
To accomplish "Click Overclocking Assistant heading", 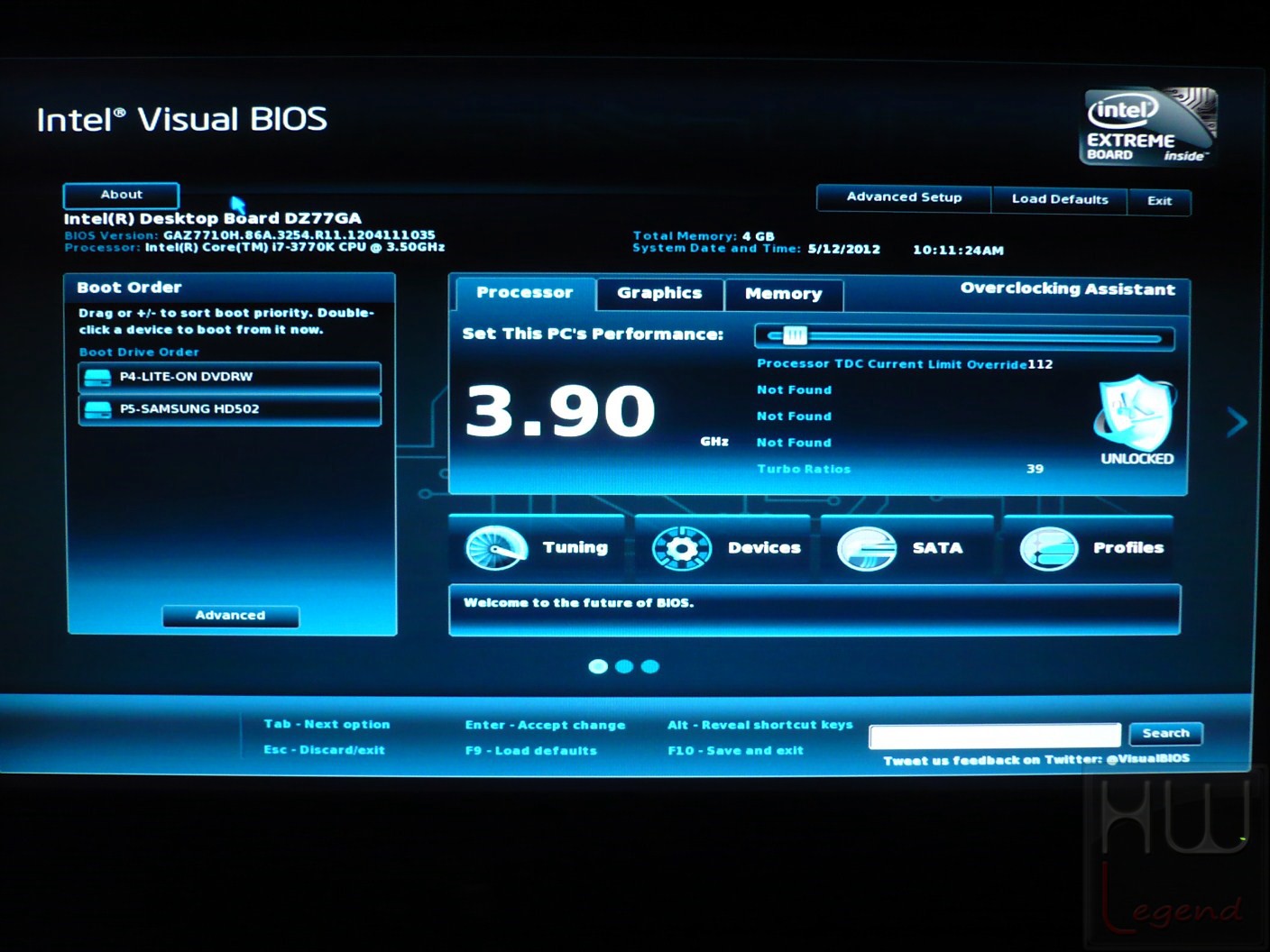I will [x=1068, y=289].
